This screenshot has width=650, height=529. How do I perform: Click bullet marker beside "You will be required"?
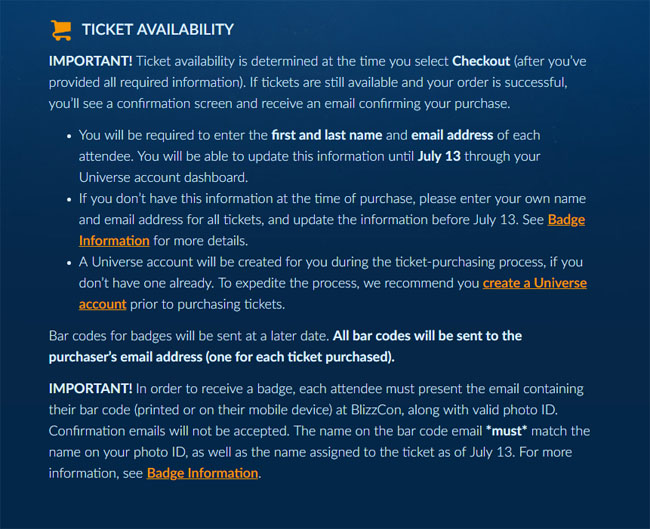click(x=69, y=136)
